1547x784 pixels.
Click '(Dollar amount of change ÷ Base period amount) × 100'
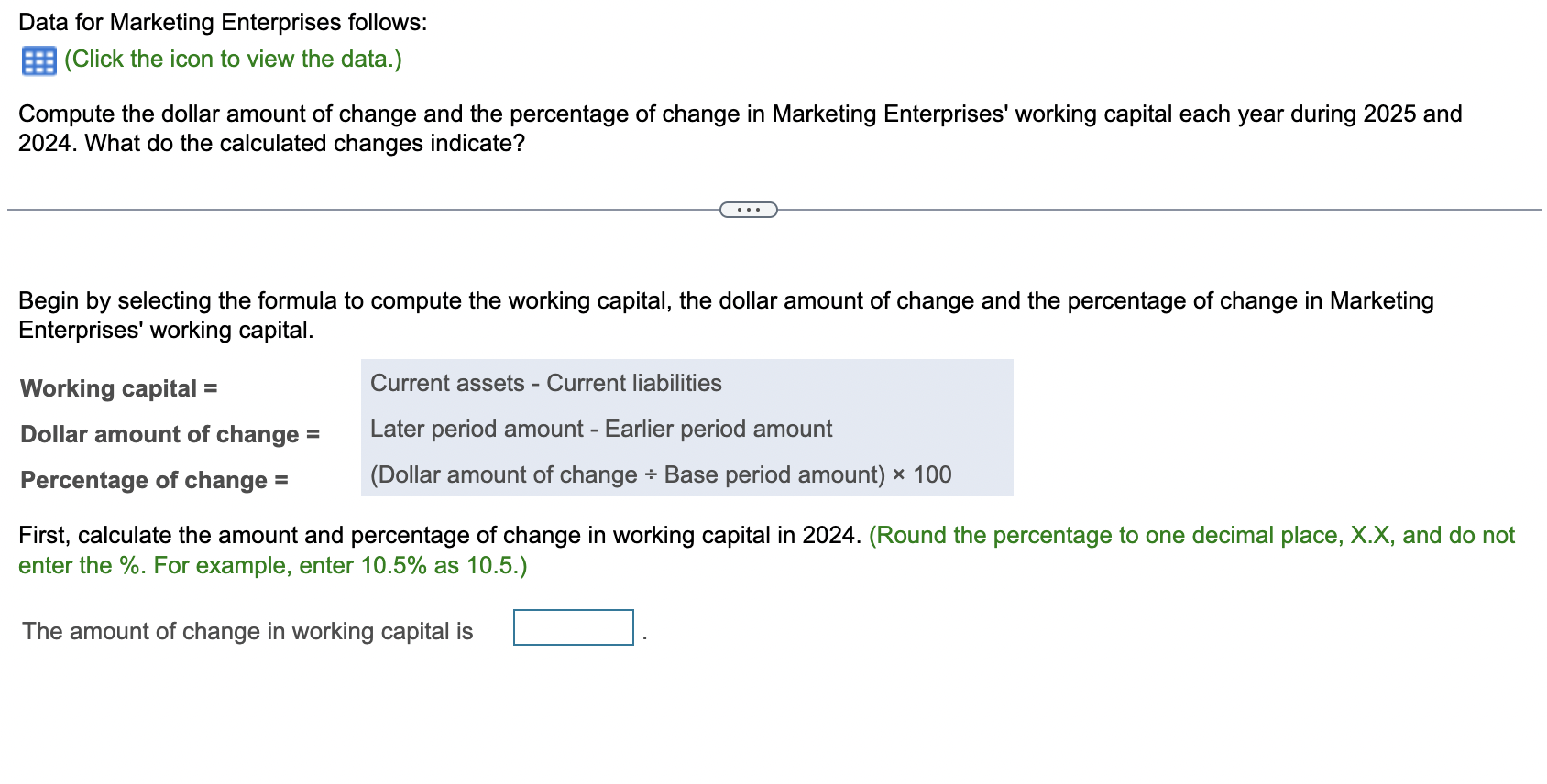point(660,474)
